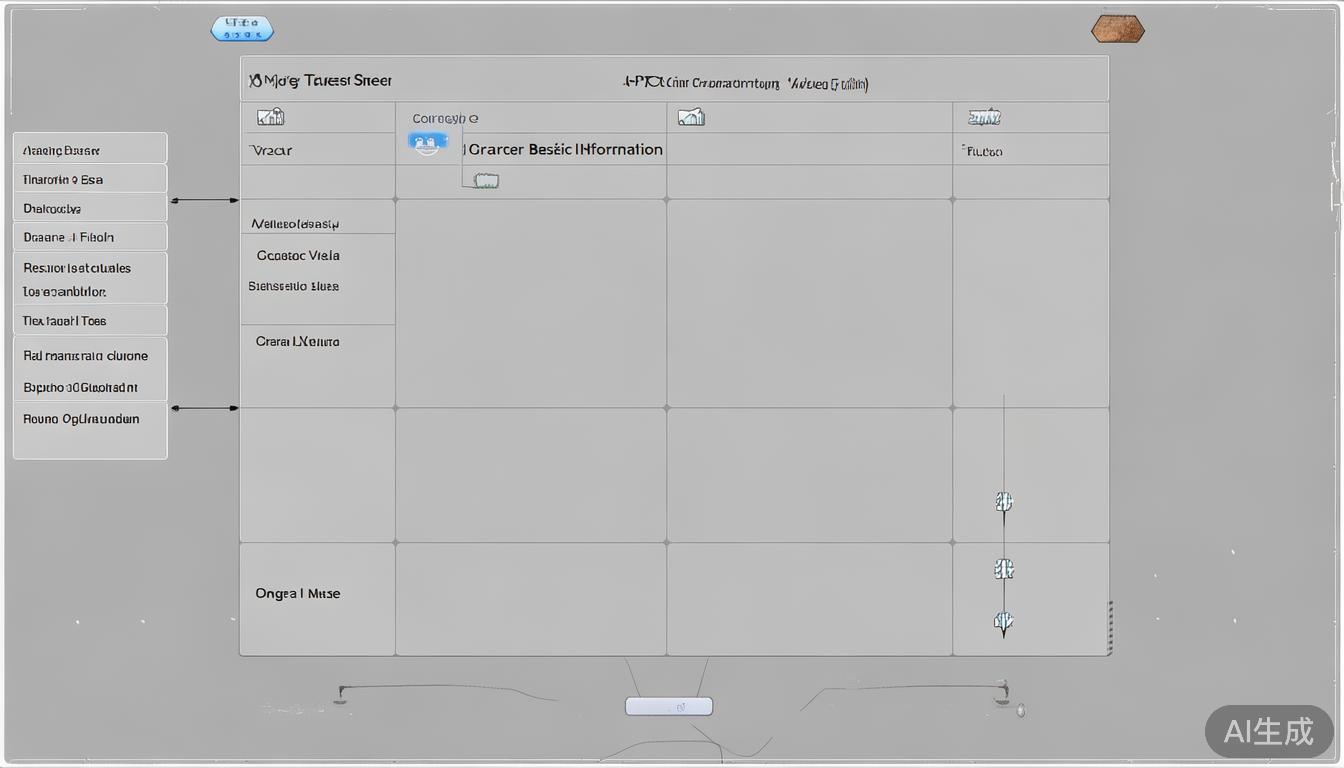The image size is (1344, 768).
Task: Click the chart icon above the Vraar row
Action: (270, 118)
